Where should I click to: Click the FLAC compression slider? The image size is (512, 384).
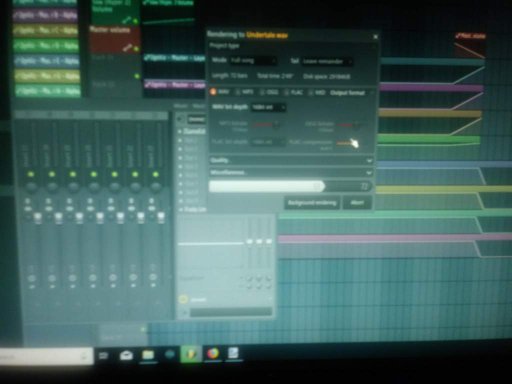pos(345,143)
